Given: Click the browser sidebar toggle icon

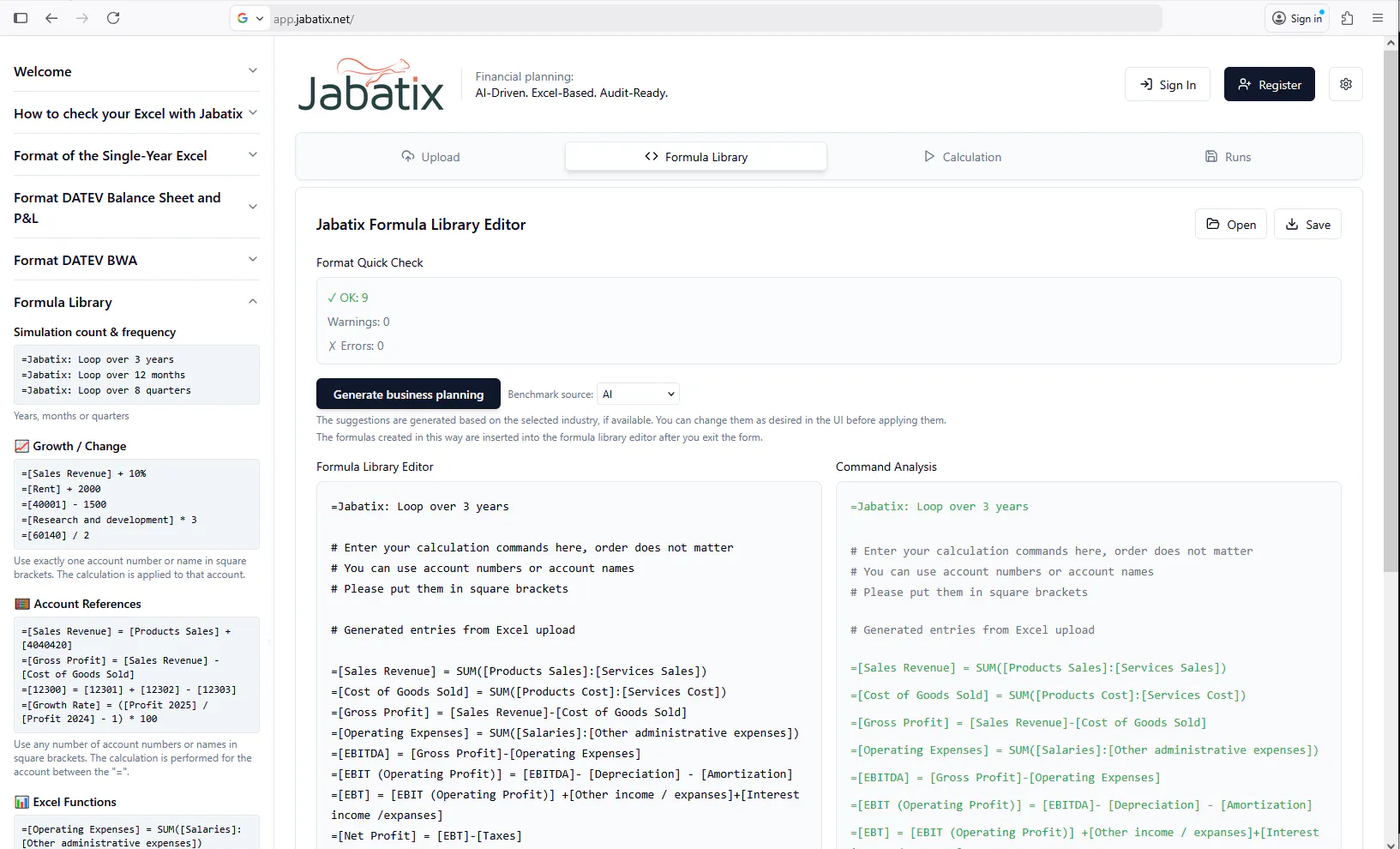Looking at the screenshot, I should tap(21, 18).
